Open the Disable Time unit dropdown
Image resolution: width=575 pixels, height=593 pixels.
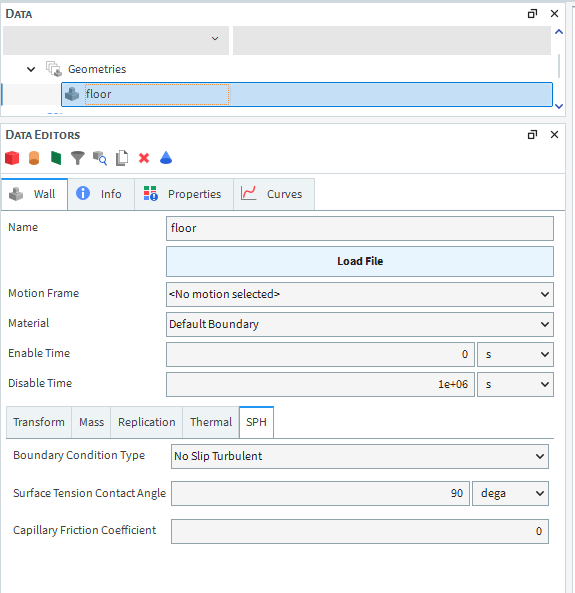click(515, 384)
